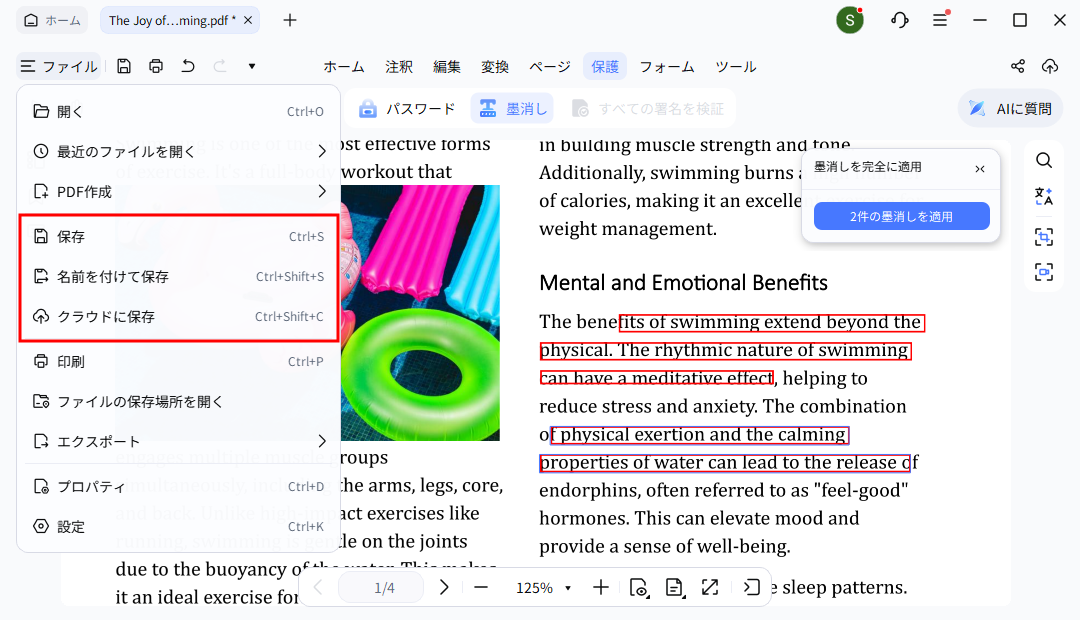The height and width of the screenshot is (620, 1080).
Task: Choose ファイルの保存場所を開く menu entry
Action: coord(178,402)
